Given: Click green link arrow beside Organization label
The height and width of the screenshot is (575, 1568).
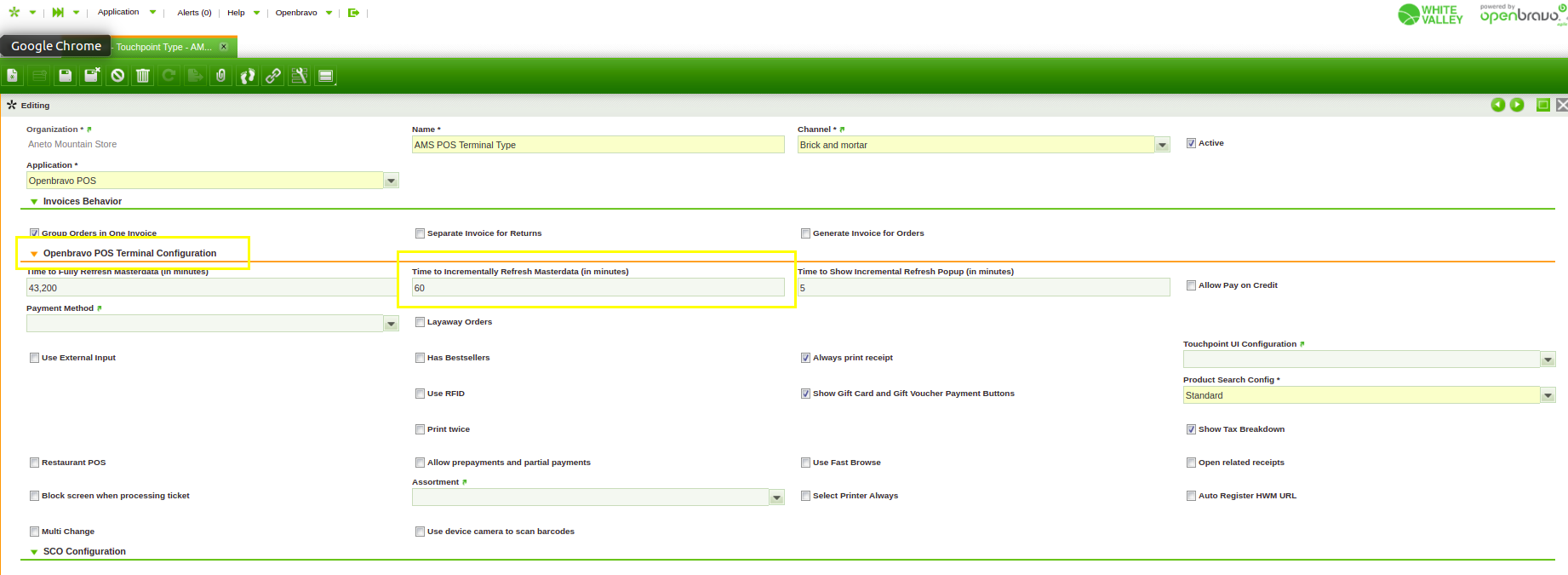Looking at the screenshot, I should pos(89,129).
